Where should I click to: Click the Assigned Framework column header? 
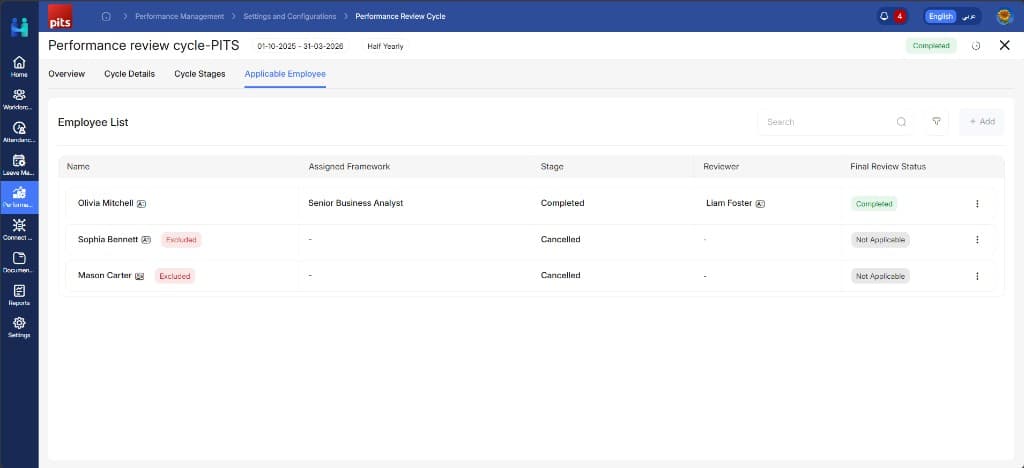tap(349, 166)
